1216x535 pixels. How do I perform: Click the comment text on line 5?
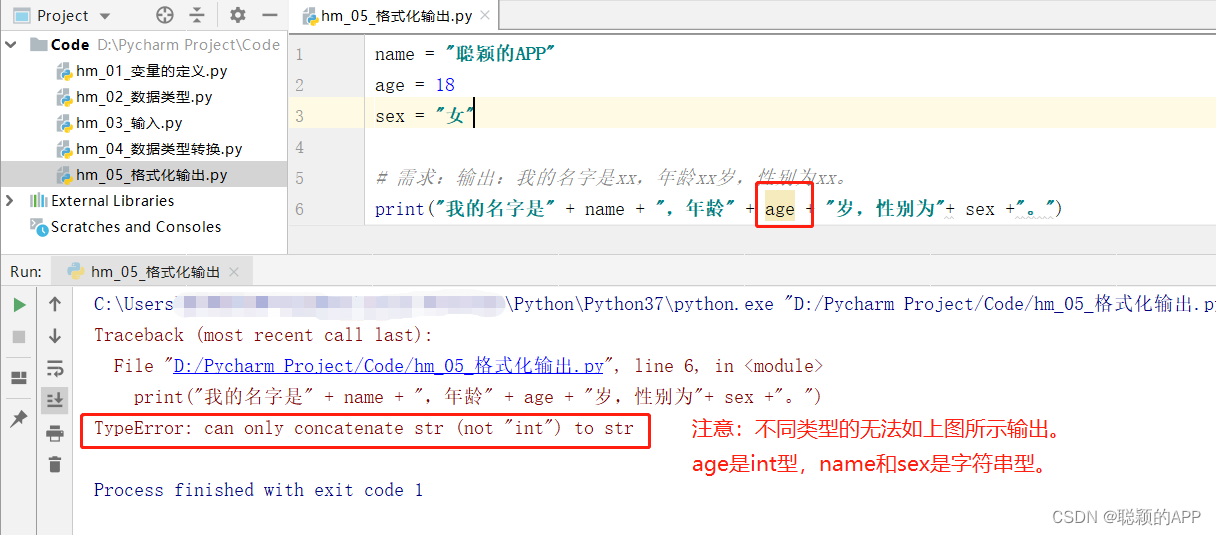612,178
